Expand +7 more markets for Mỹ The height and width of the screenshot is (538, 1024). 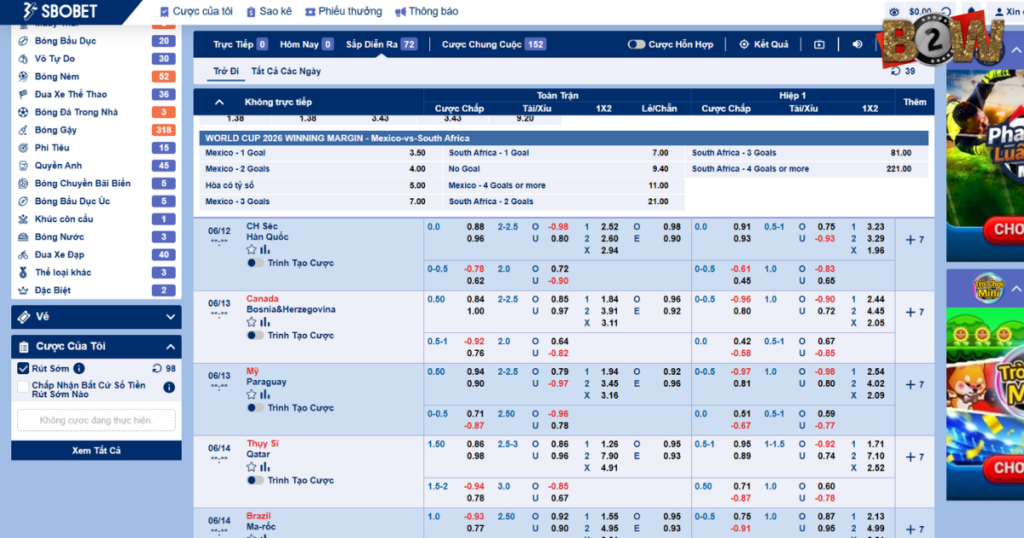914,385
